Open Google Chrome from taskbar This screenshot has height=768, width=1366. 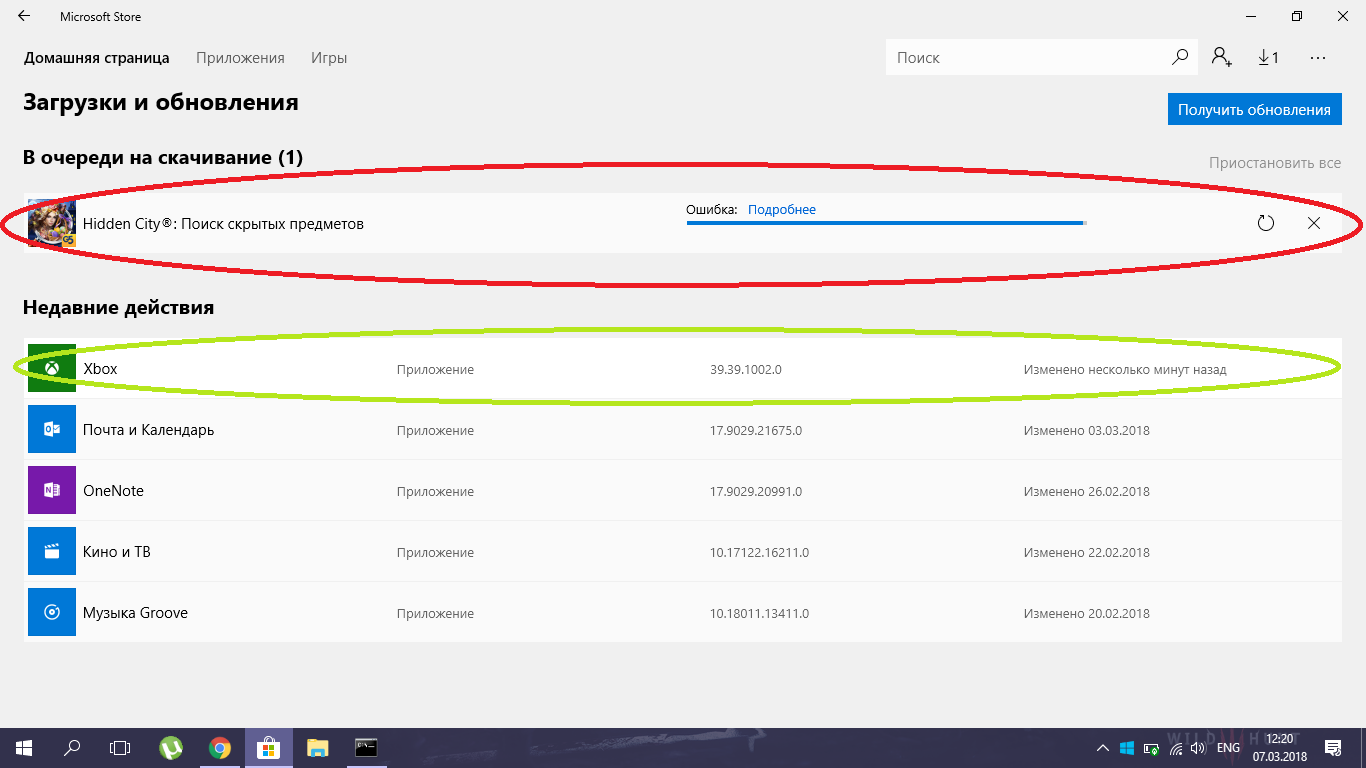click(220, 748)
